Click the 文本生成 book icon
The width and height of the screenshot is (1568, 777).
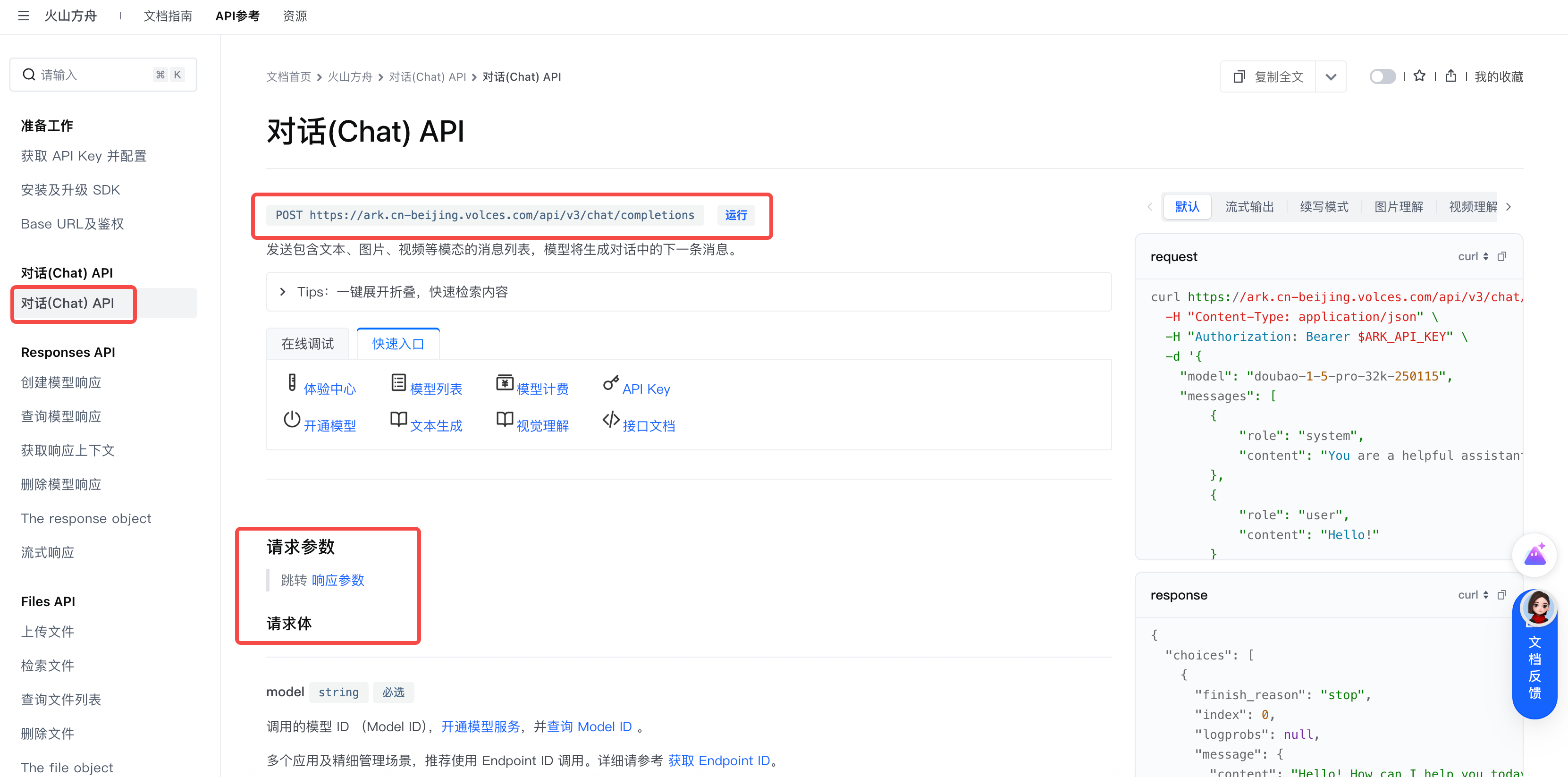[399, 420]
